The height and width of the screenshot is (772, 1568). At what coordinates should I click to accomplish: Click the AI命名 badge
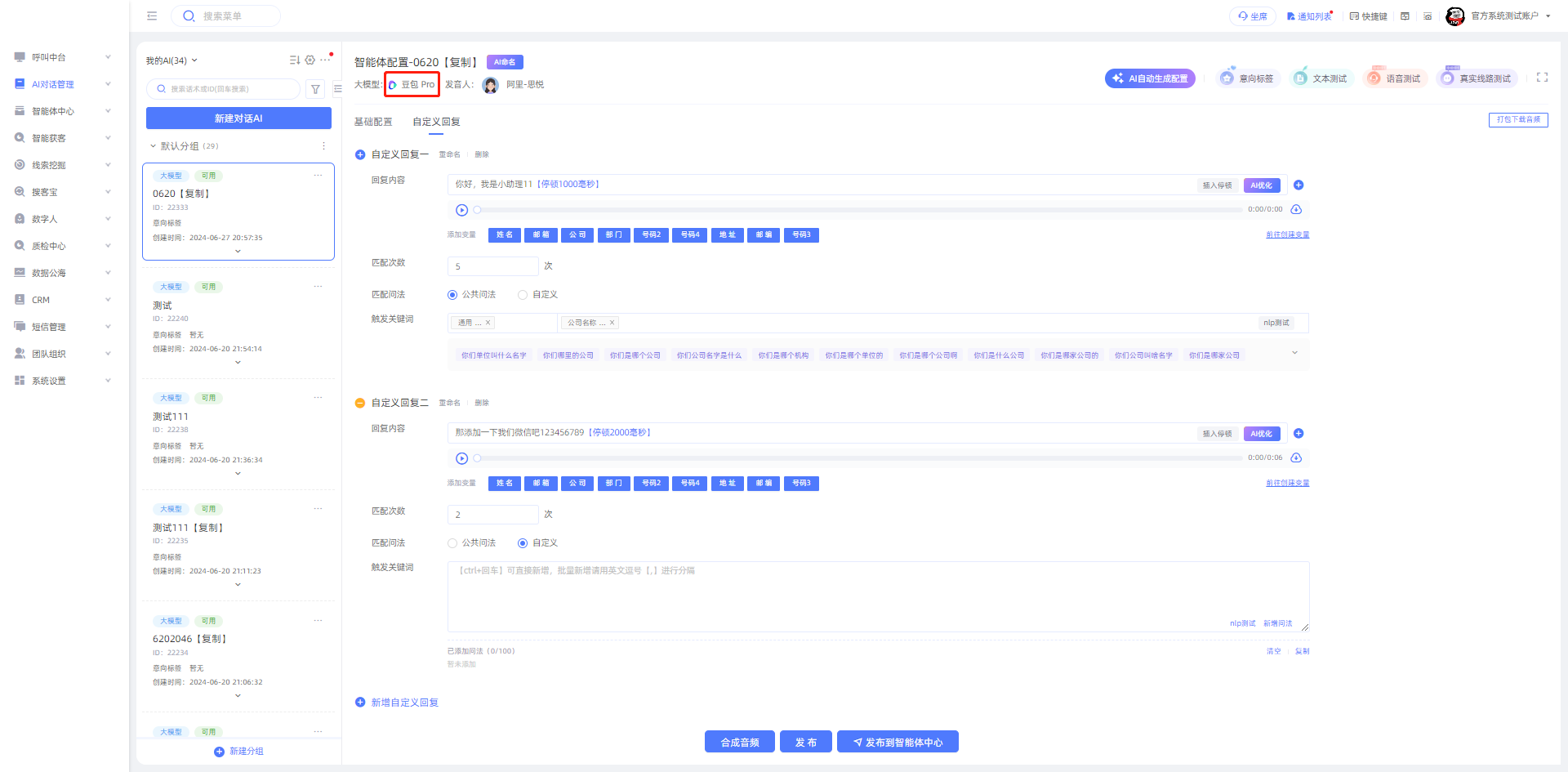point(505,62)
